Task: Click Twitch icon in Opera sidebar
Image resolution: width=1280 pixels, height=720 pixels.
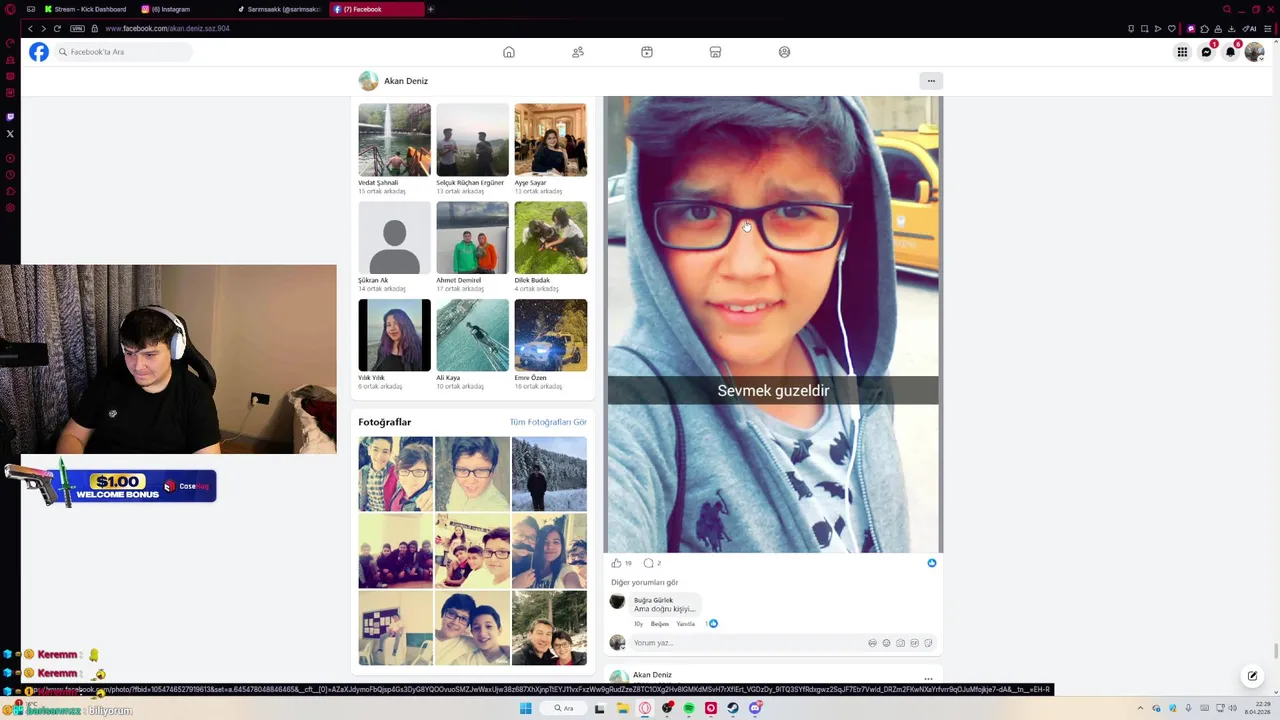Action: pyautogui.click(x=10, y=117)
